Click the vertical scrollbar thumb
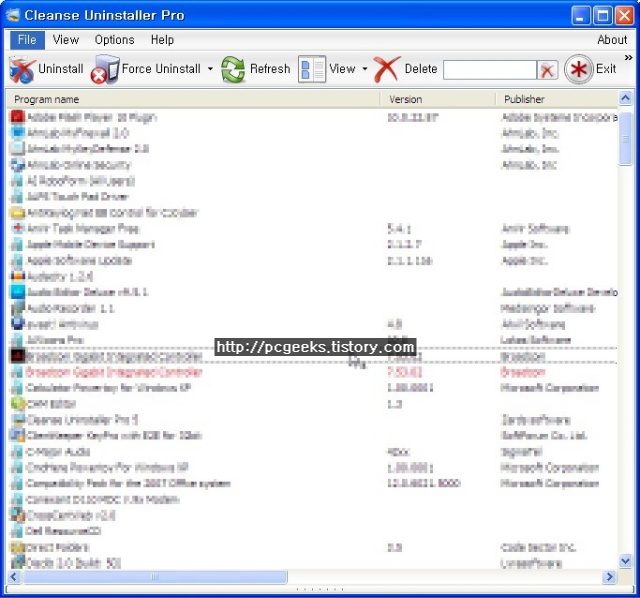 (x=625, y=139)
